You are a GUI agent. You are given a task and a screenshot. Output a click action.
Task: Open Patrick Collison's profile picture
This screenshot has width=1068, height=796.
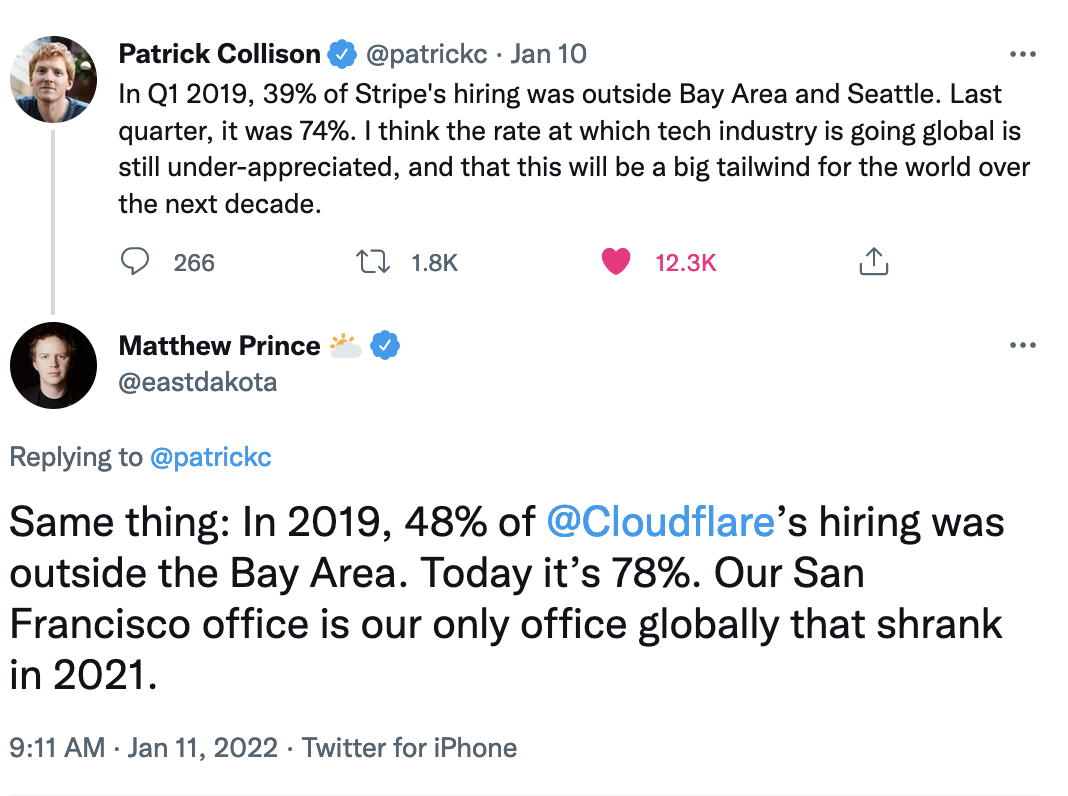pyautogui.click(x=53, y=79)
